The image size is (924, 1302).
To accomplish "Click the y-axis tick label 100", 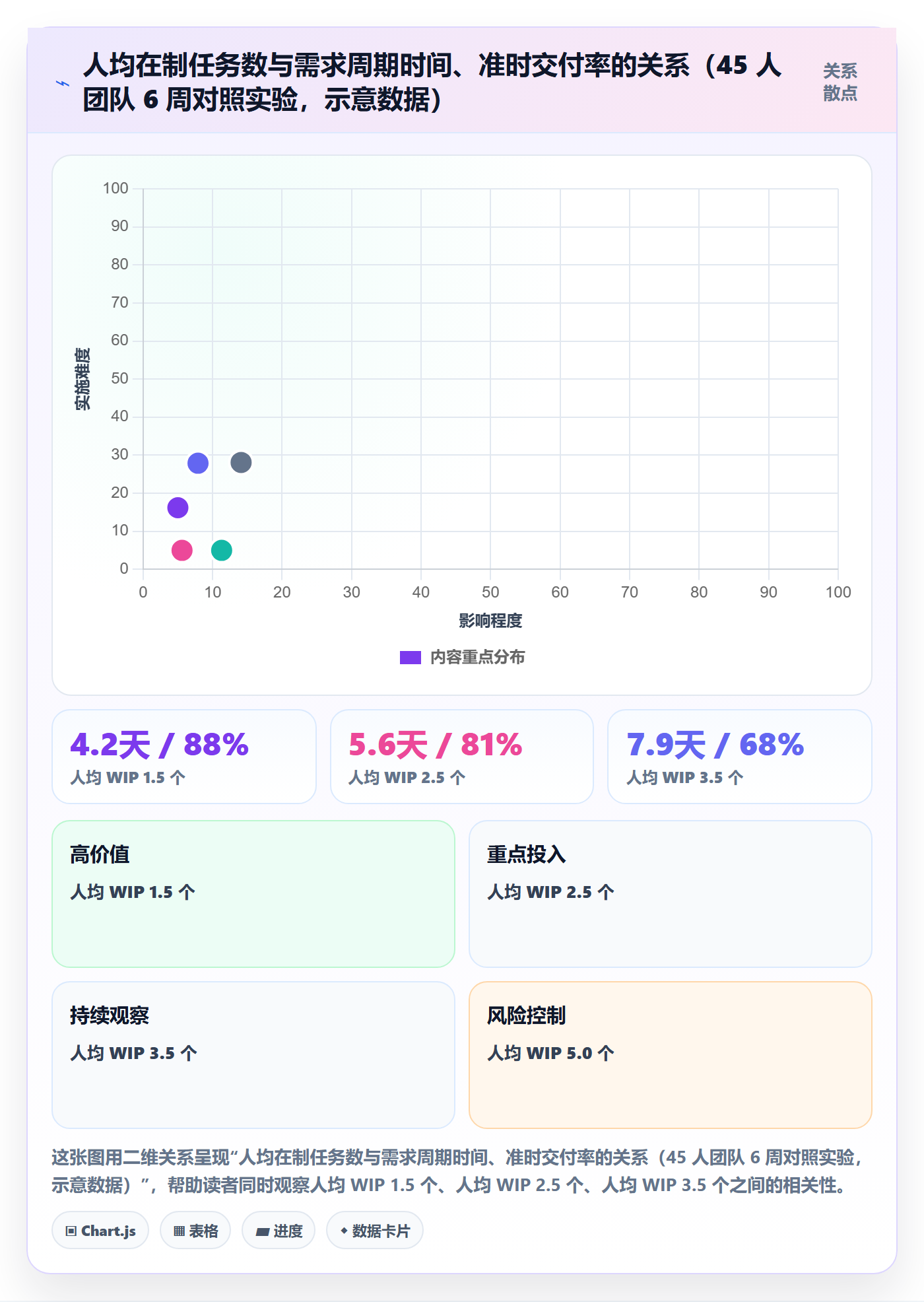I will (x=115, y=188).
